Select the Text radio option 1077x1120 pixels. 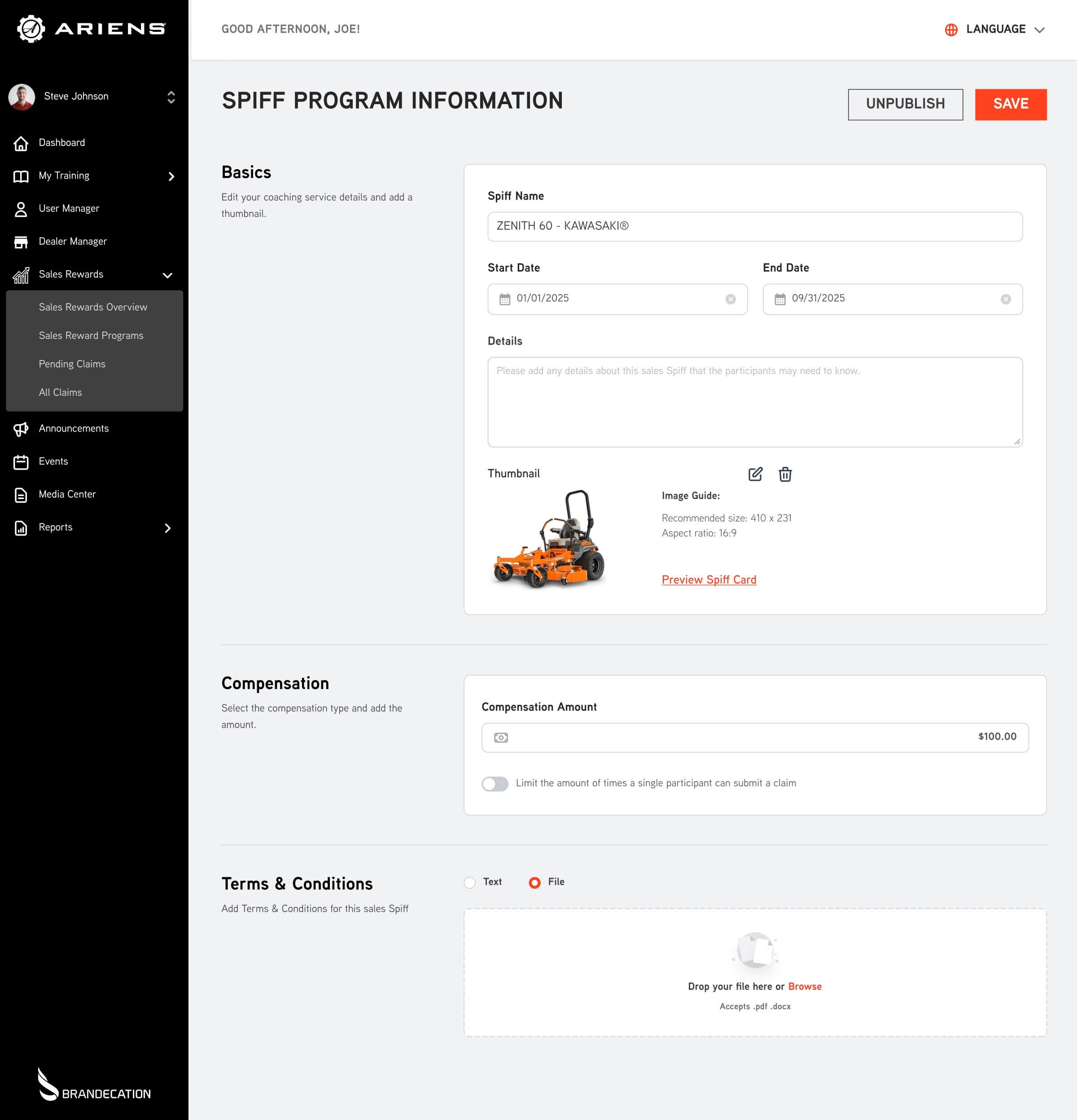[470, 883]
